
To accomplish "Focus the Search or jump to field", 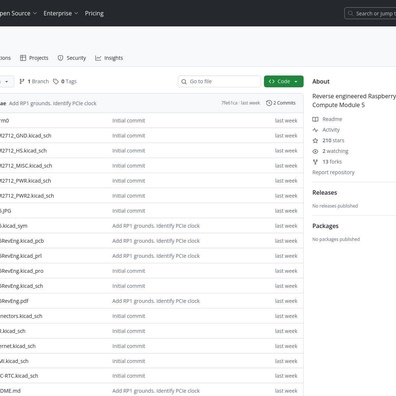I will coord(370,14).
